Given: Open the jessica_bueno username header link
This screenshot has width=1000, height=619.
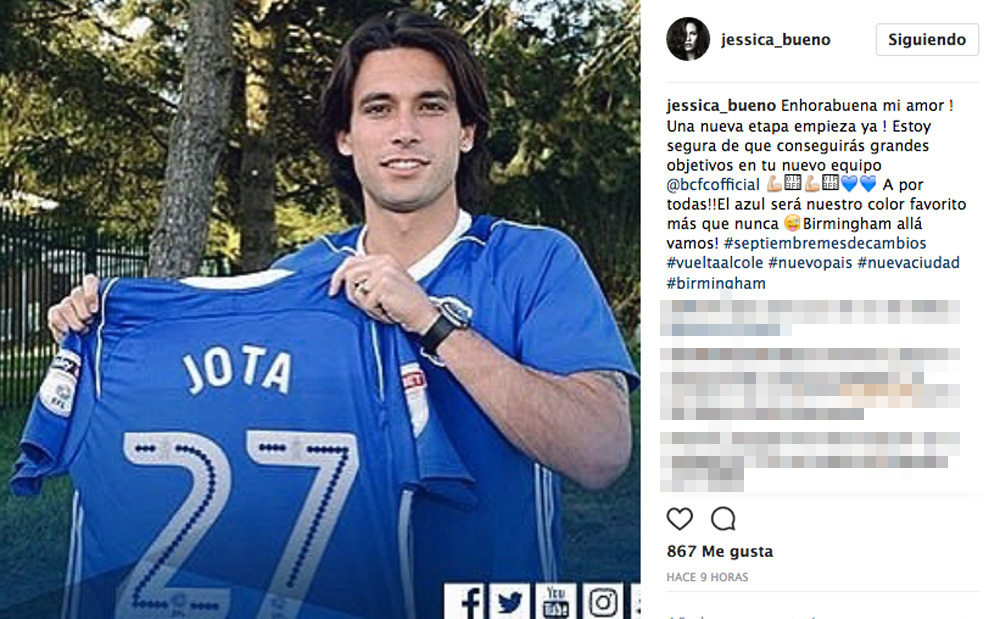Looking at the screenshot, I should coord(776,40).
